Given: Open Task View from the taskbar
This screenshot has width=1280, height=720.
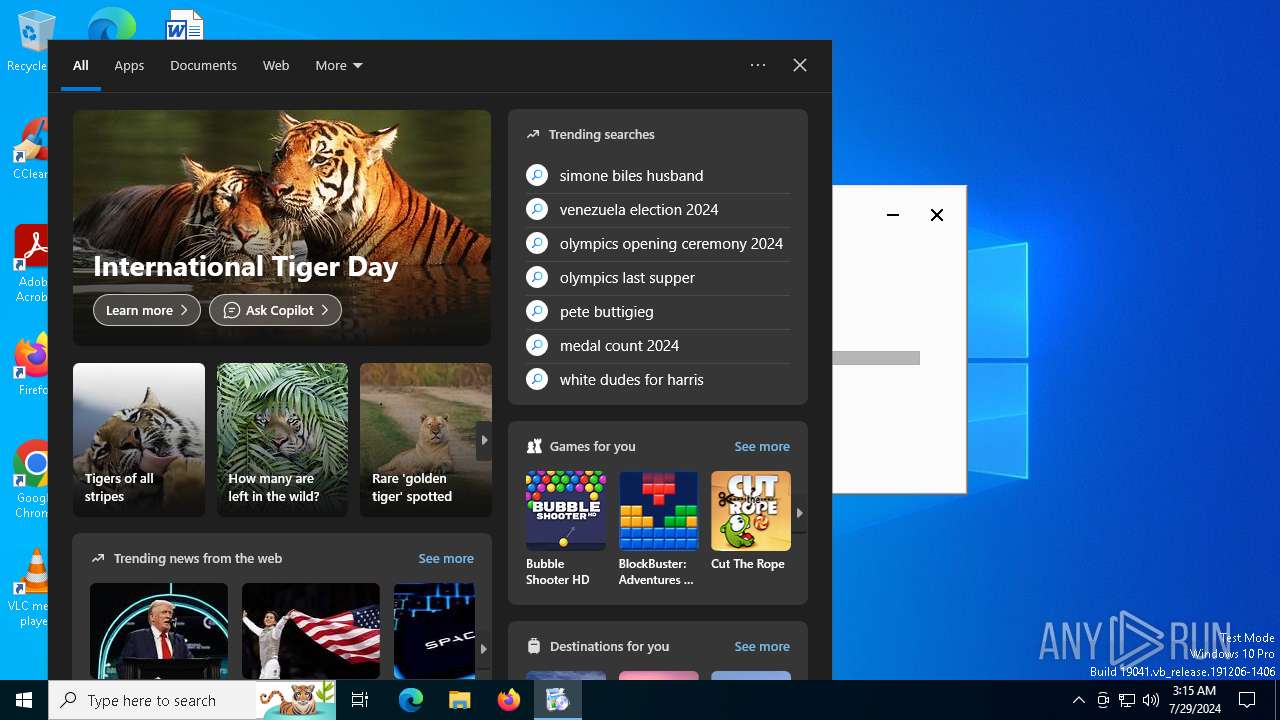Looking at the screenshot, I should point(360,700).
